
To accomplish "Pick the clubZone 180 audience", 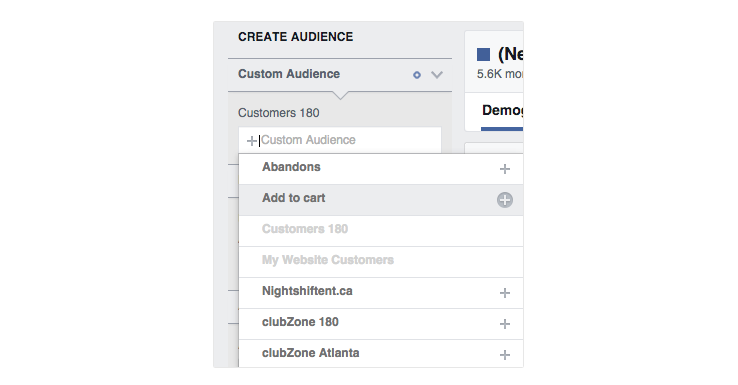I will [x=381, y=324].
